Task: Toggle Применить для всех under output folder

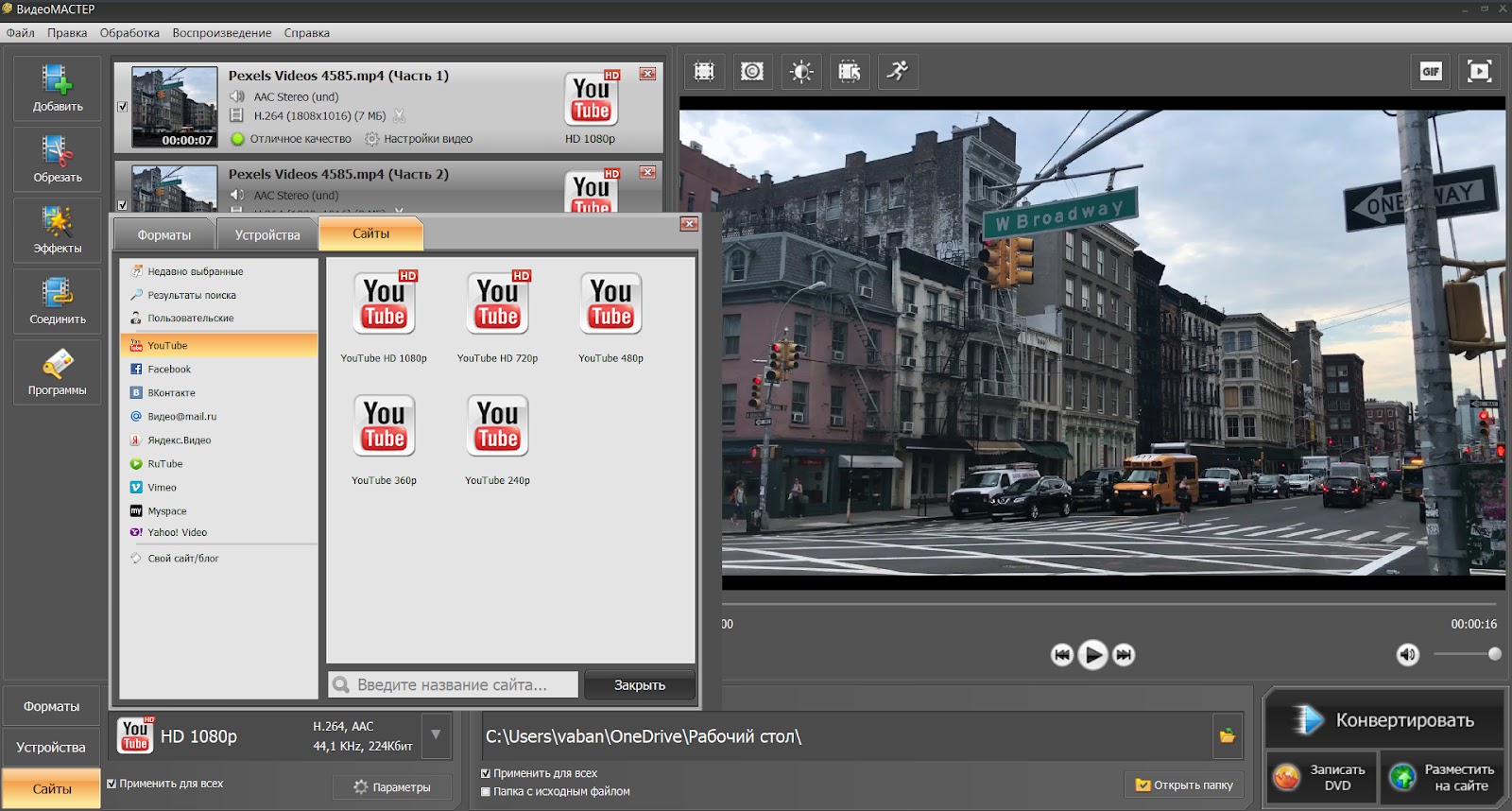Action: pyautogui.click(x=486, y=773)
